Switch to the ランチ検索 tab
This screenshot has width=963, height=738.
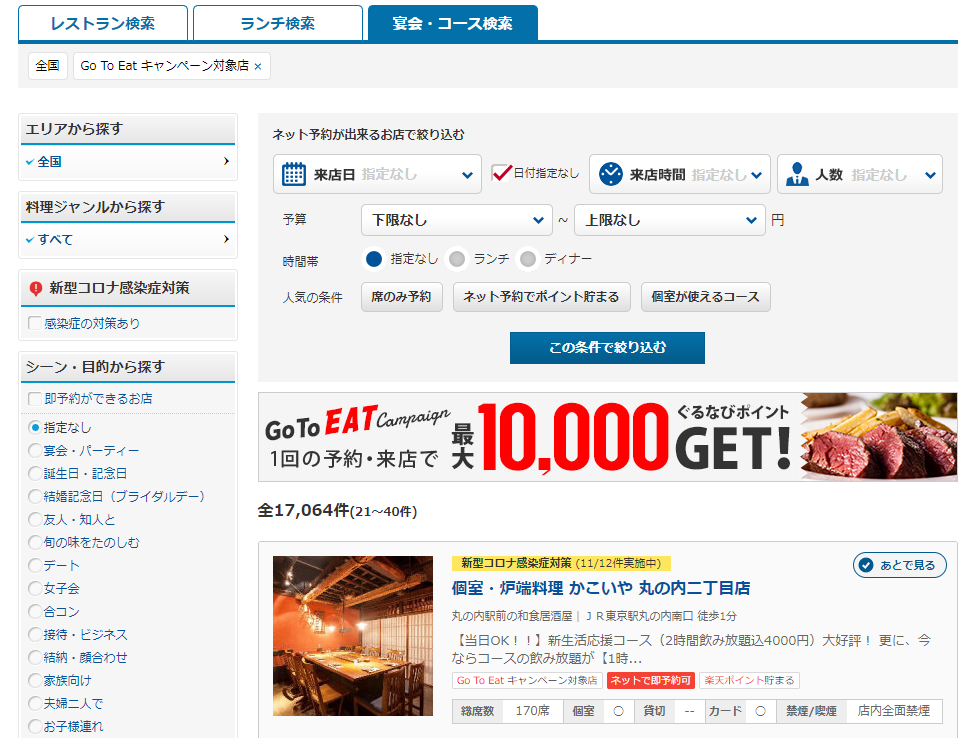click(278, 23)
